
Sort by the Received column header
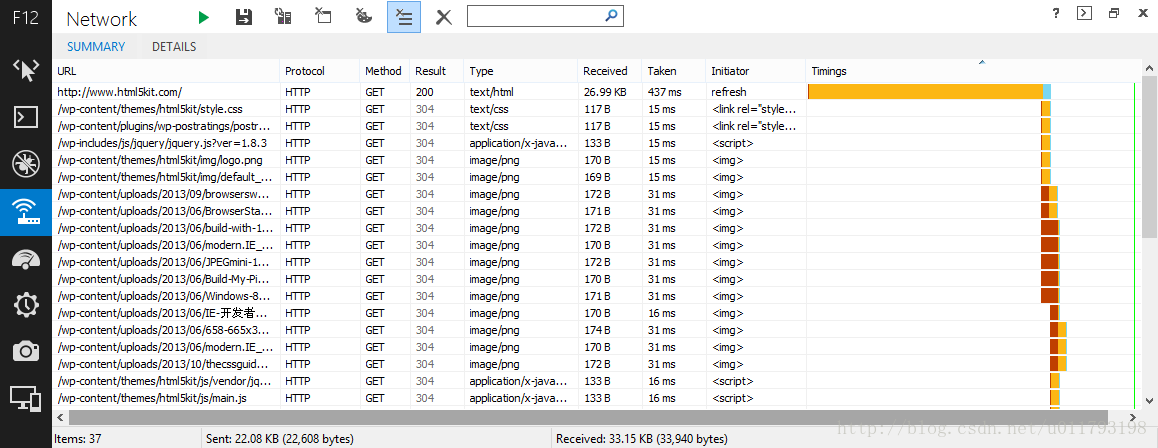coord(609,72)
